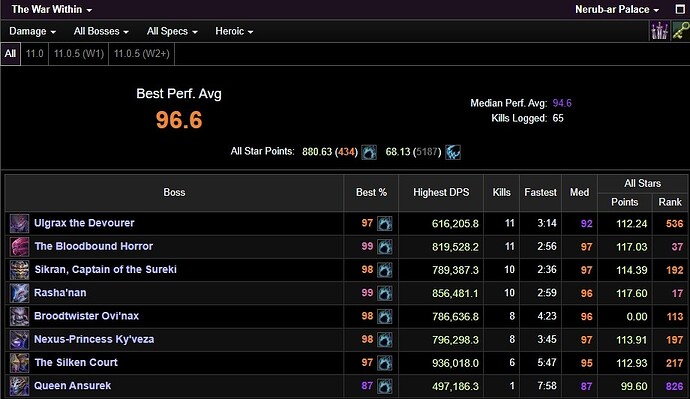Screen dimensions: 690x399
Task: Open Nexus-Princess Ky'veza boss portrait icon
Action: (19, 340)
